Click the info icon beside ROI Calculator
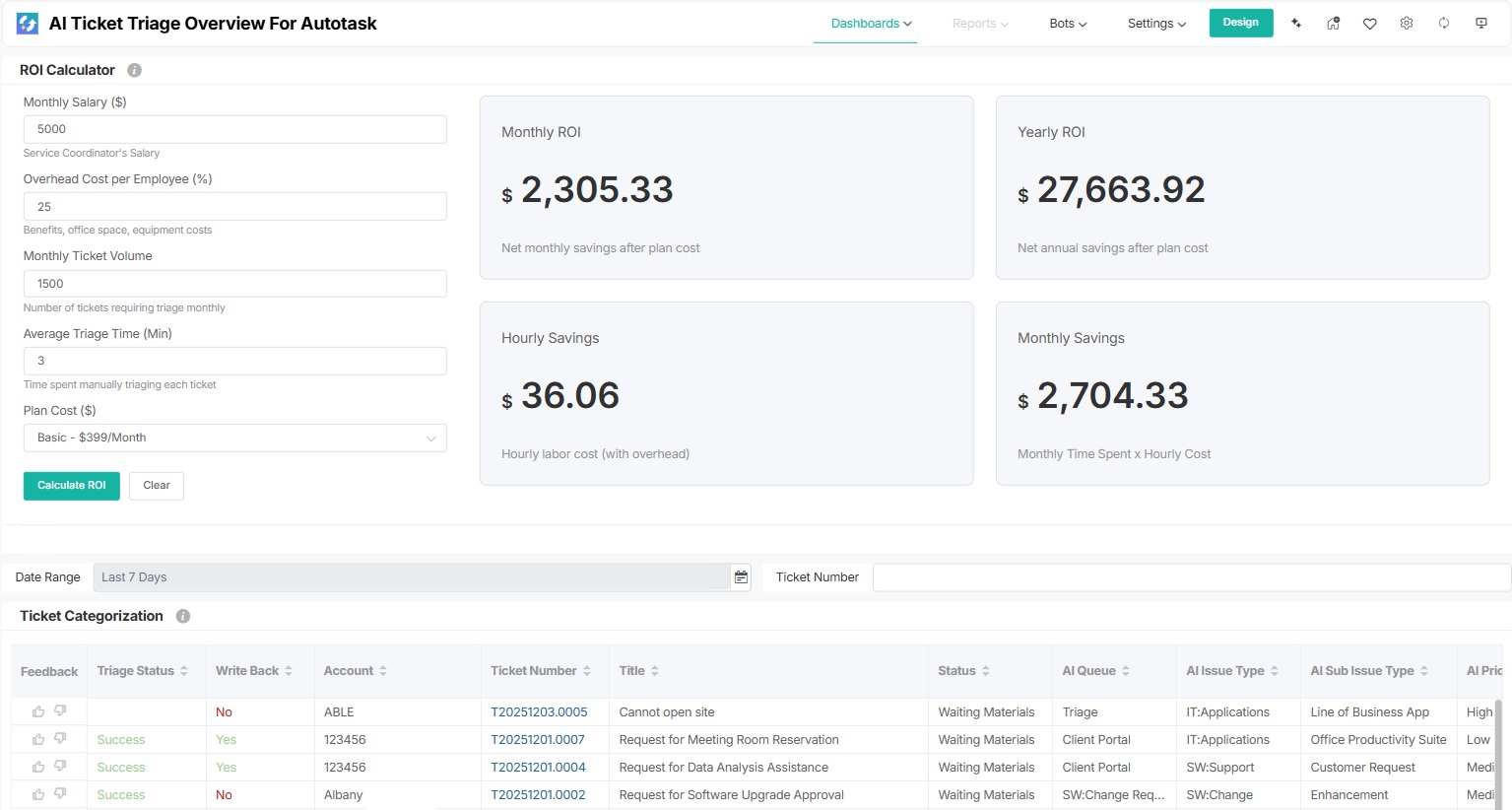Viewport: 1512px width, 810px height. tap(134, 70)
